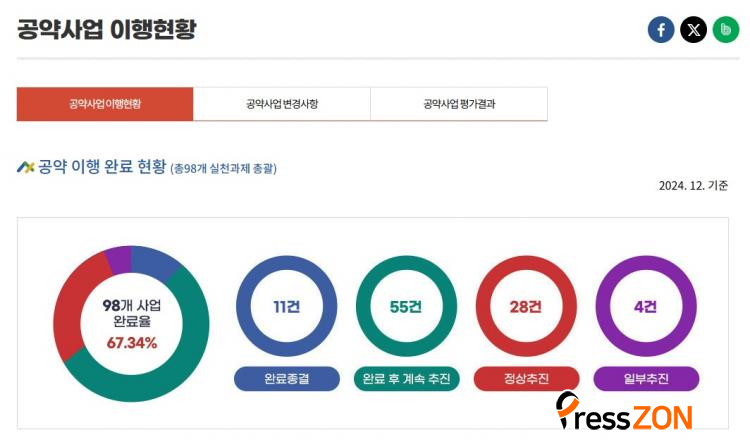The height and width of the screenshot is (442, 750).
Task: Switch to the 공약사업 변경사항 tab
Action: (282, 104)
